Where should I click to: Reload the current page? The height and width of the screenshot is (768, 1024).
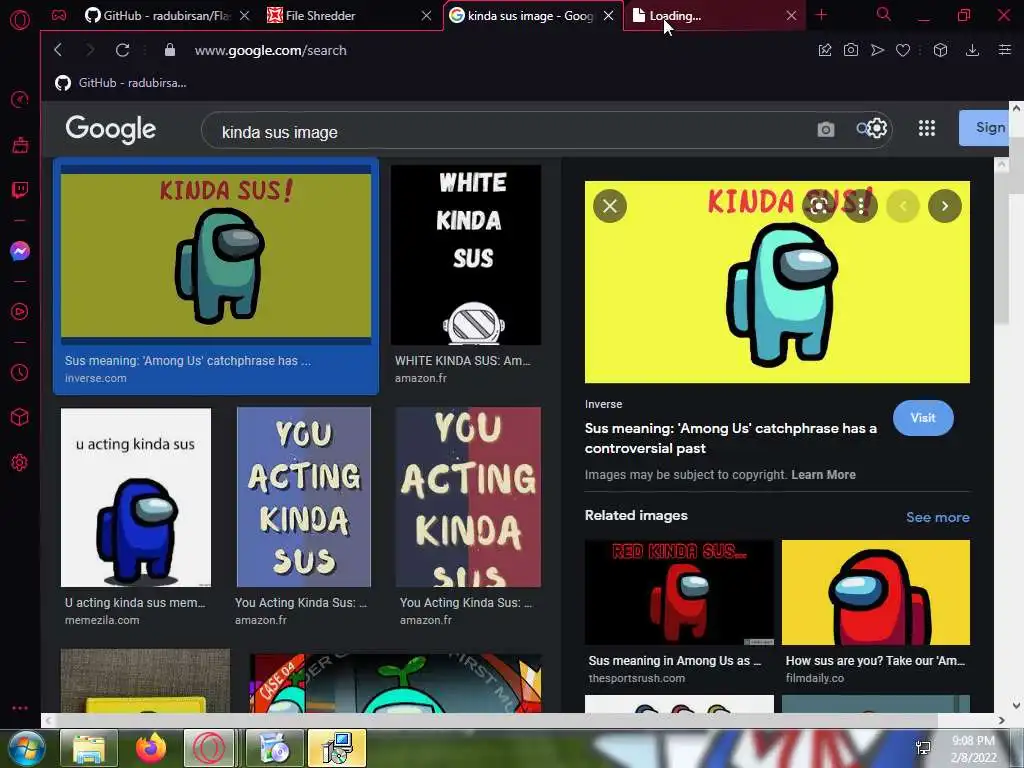pyautogui.click(x=122, y=50)
